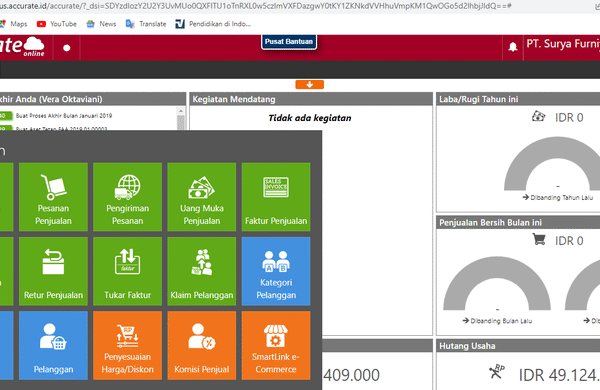The image size is (600, 390).
Task: Open the SmartLink e-Commerce tile
Action: click(276, 346)
